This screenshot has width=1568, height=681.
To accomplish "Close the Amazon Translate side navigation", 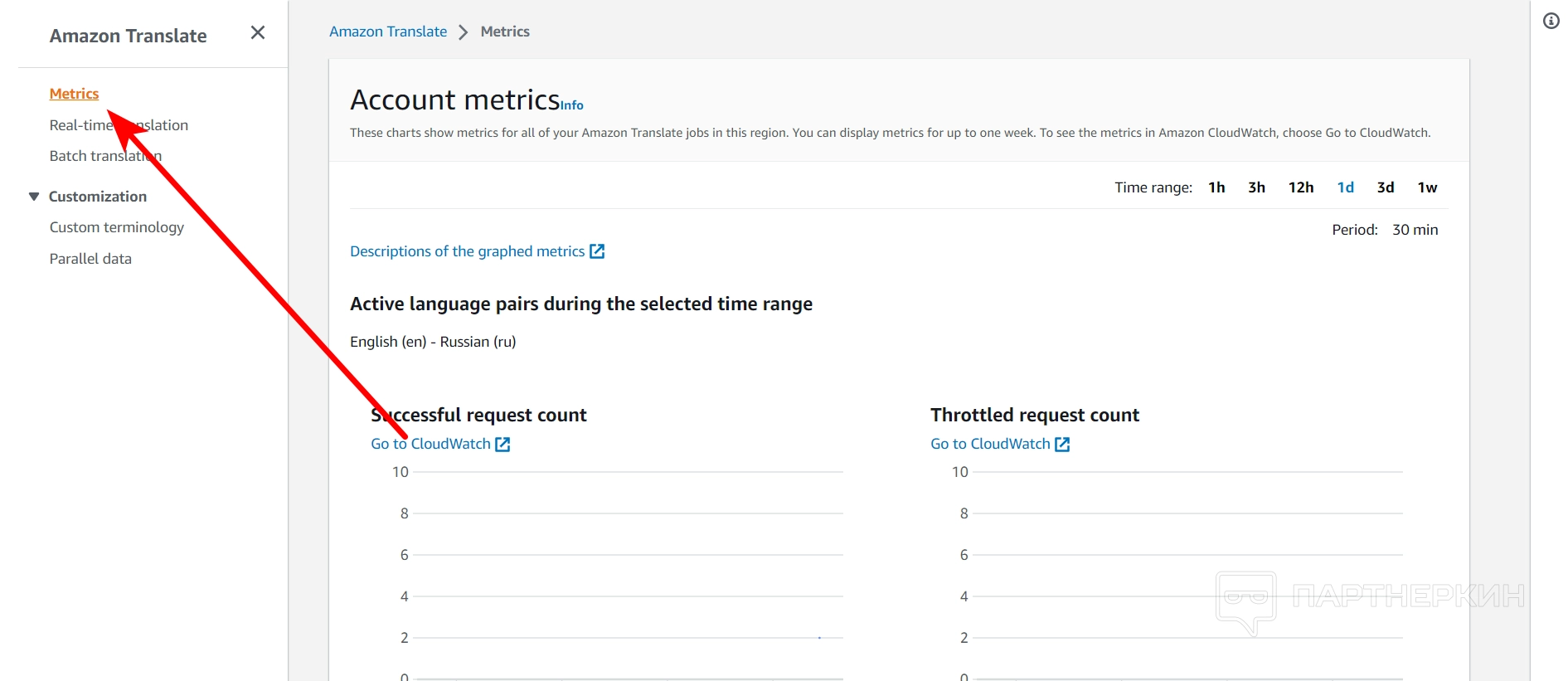I will pos(258,32).
